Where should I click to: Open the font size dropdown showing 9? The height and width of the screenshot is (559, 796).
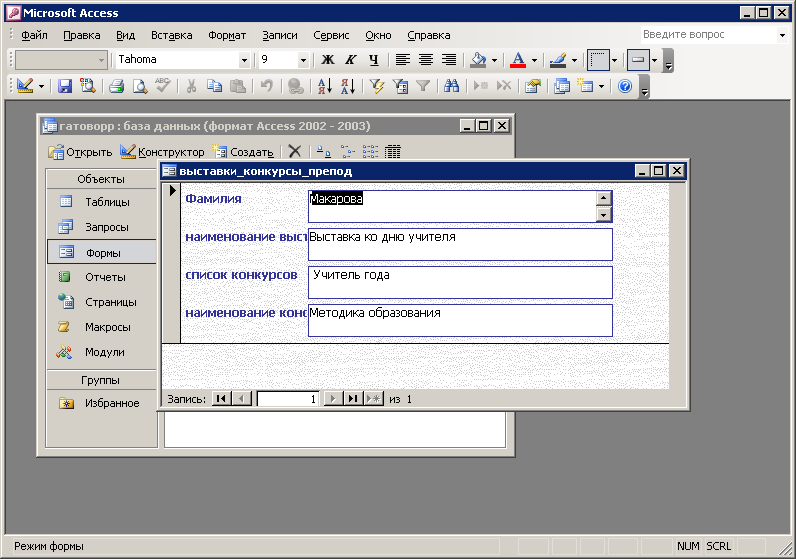(303, 60)
